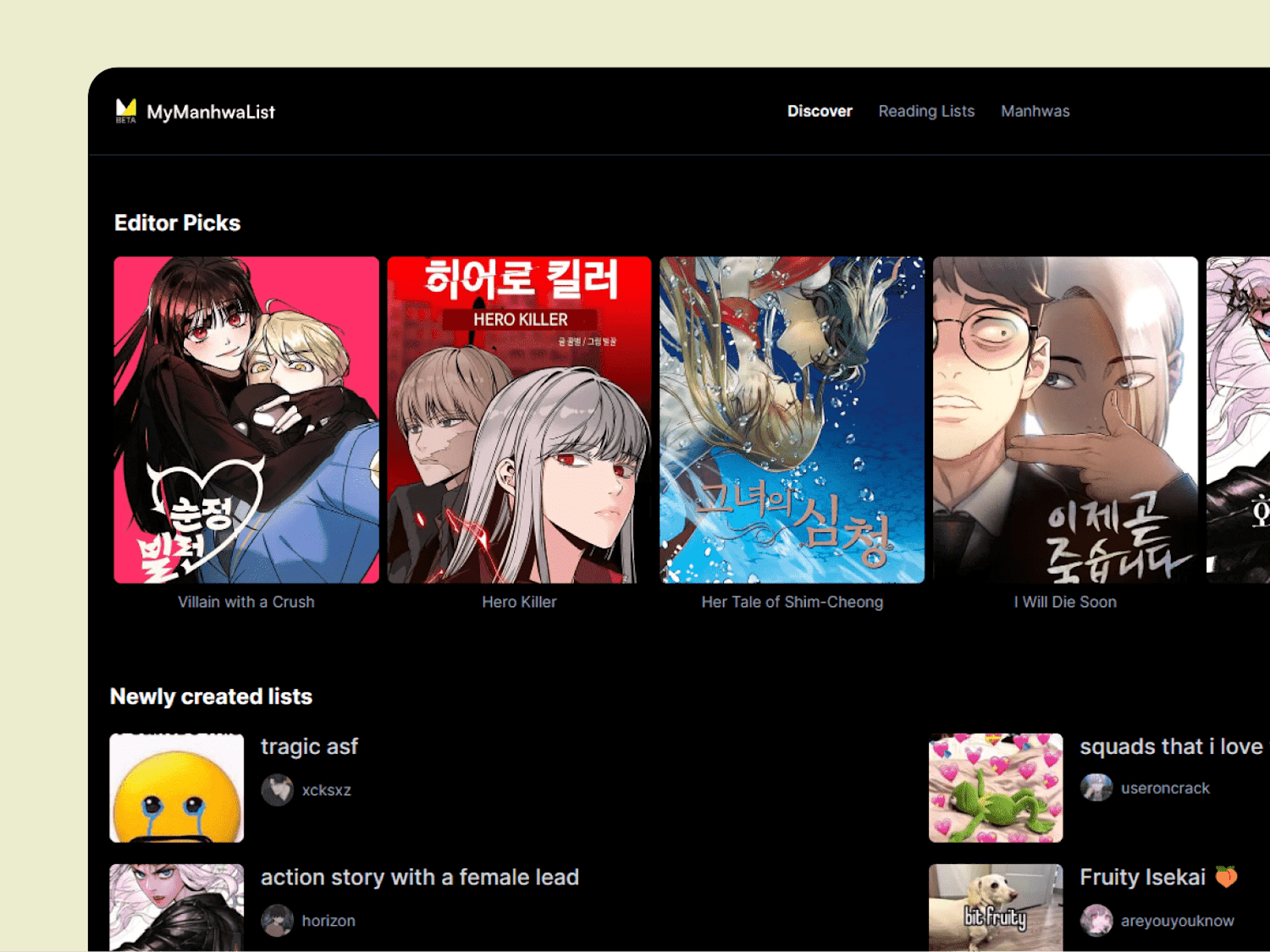This screenshot has height=952, width=1270.
Task: Open the Kermit hearts list thumbnail
Action: pos(996,788)
